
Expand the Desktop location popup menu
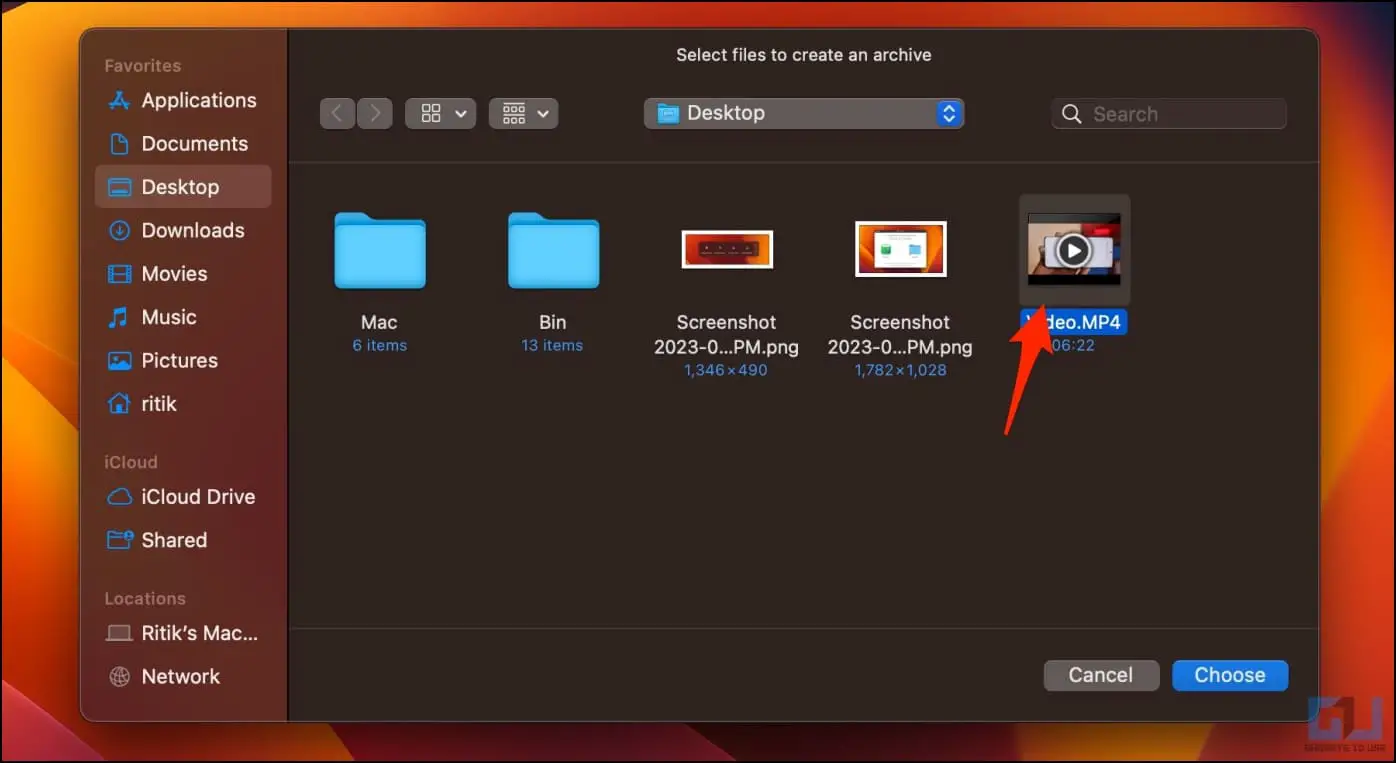point(804,113)
